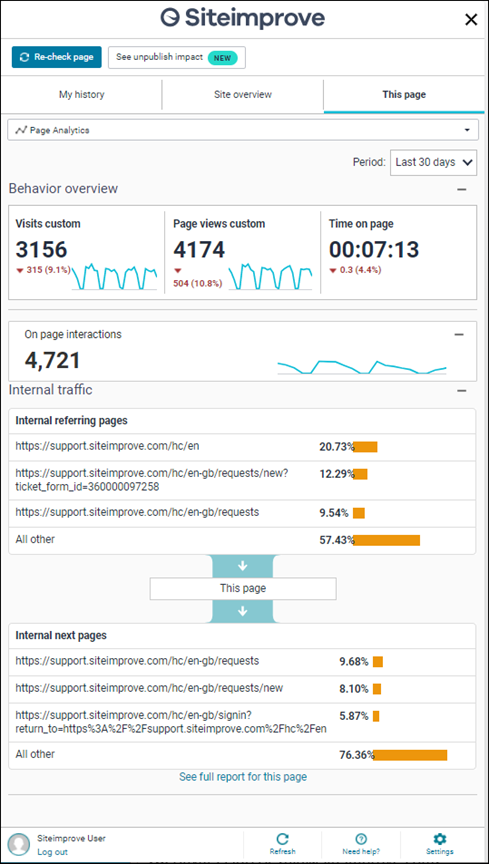The width and height of the screenshot is (489, 864).
Task: Click the Re-check page button
Action: click(x=57, y=57)
